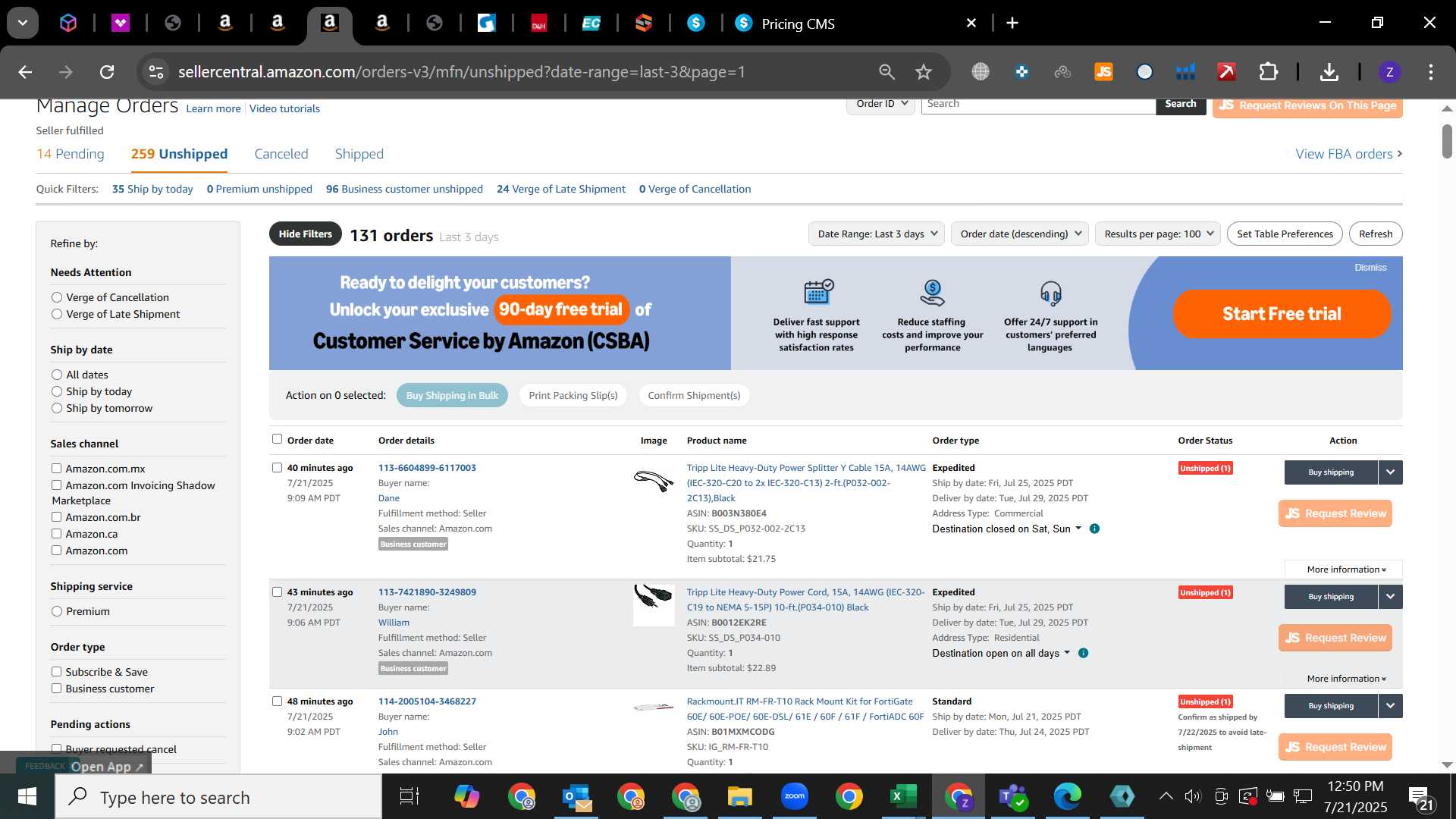This screenshot has height=819, width=1456.
Task: Switch to the 14 Pending tab
Action: tap(71, 154)
